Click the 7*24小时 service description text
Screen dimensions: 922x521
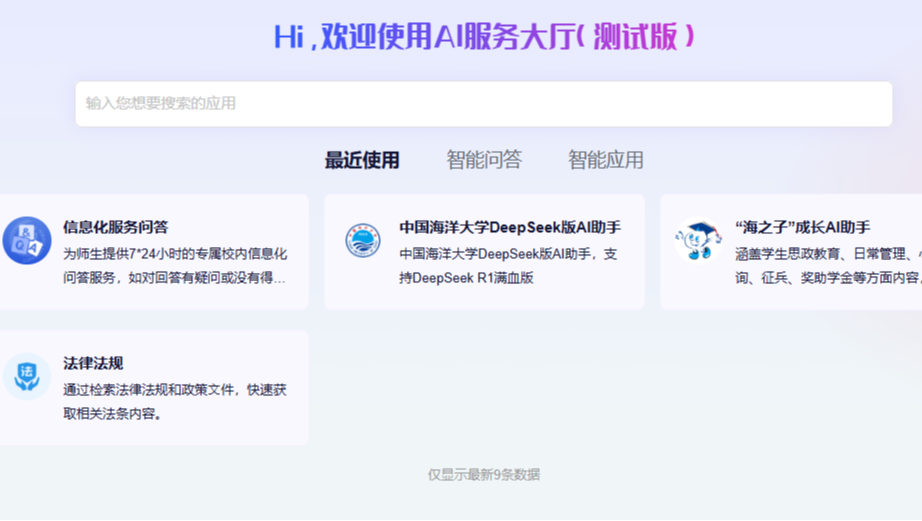(175, 265)
